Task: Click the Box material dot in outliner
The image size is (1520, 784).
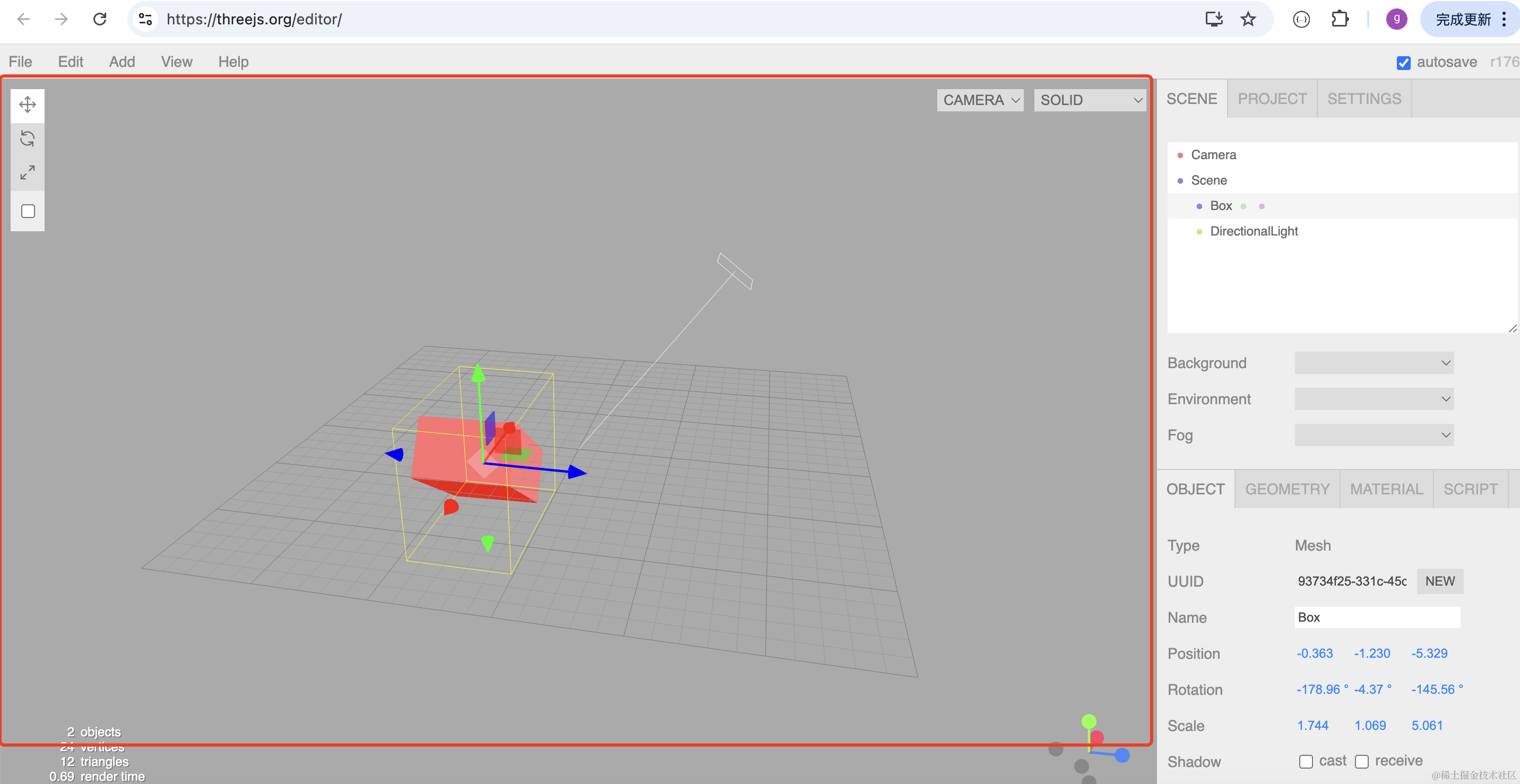Action: click(1262, 206)
